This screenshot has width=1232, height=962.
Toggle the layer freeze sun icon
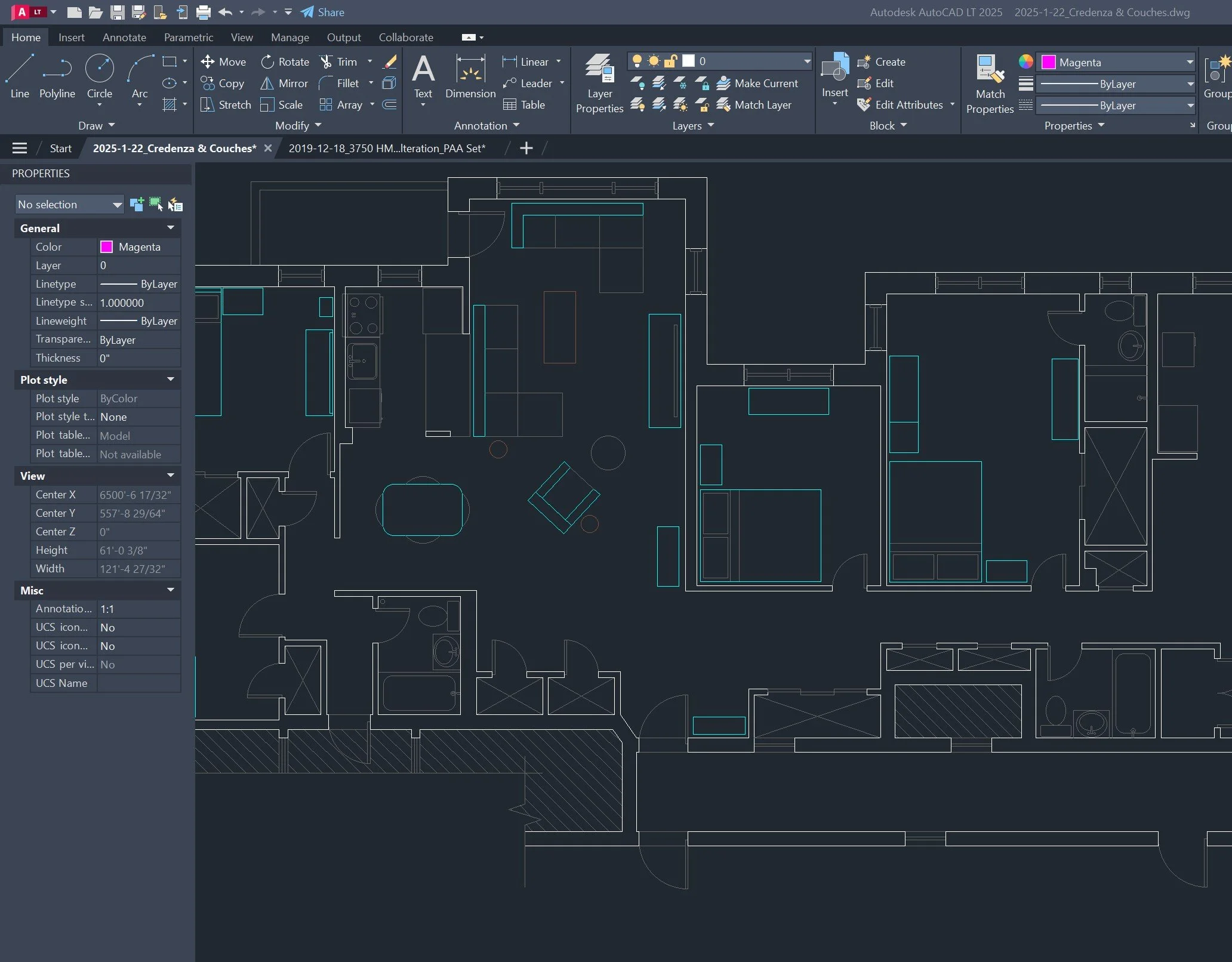[654, 61]
